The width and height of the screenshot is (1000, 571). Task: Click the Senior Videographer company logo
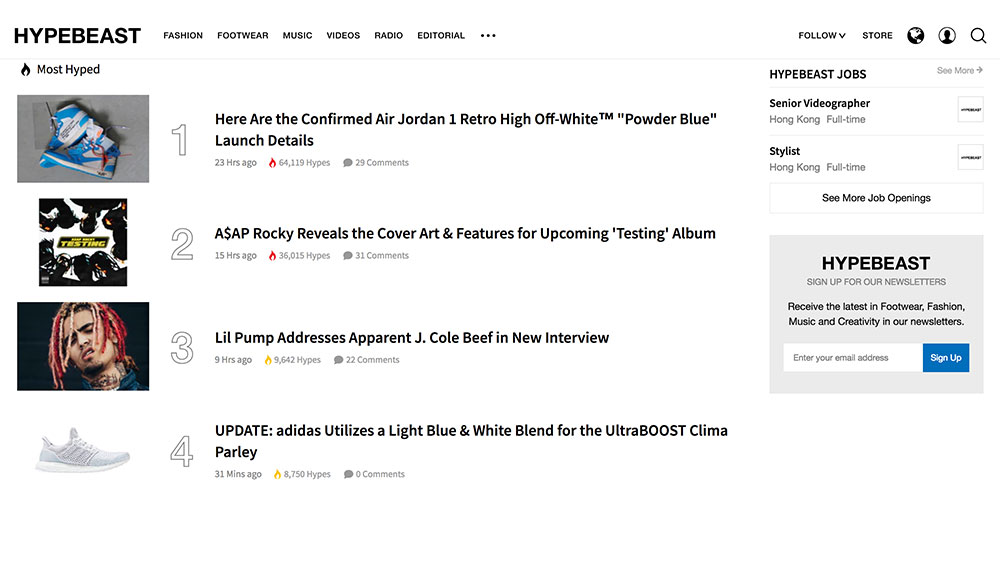coord(970,110)
